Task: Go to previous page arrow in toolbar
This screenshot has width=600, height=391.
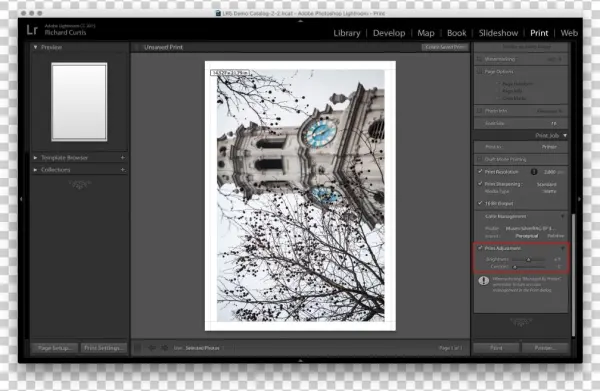Action: click(152, 348)
